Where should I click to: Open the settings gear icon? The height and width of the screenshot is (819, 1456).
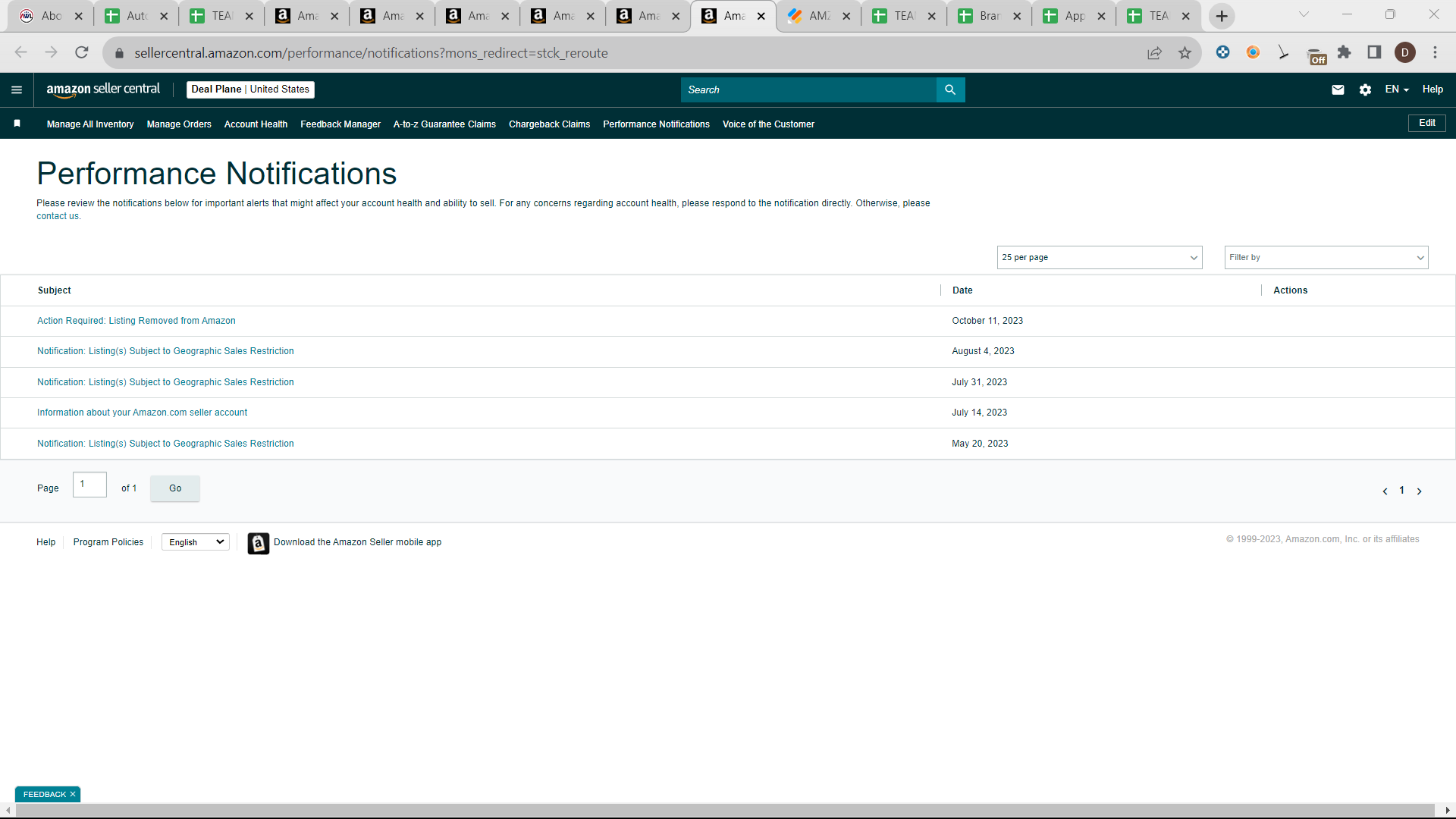click(x=1365, y=89)
